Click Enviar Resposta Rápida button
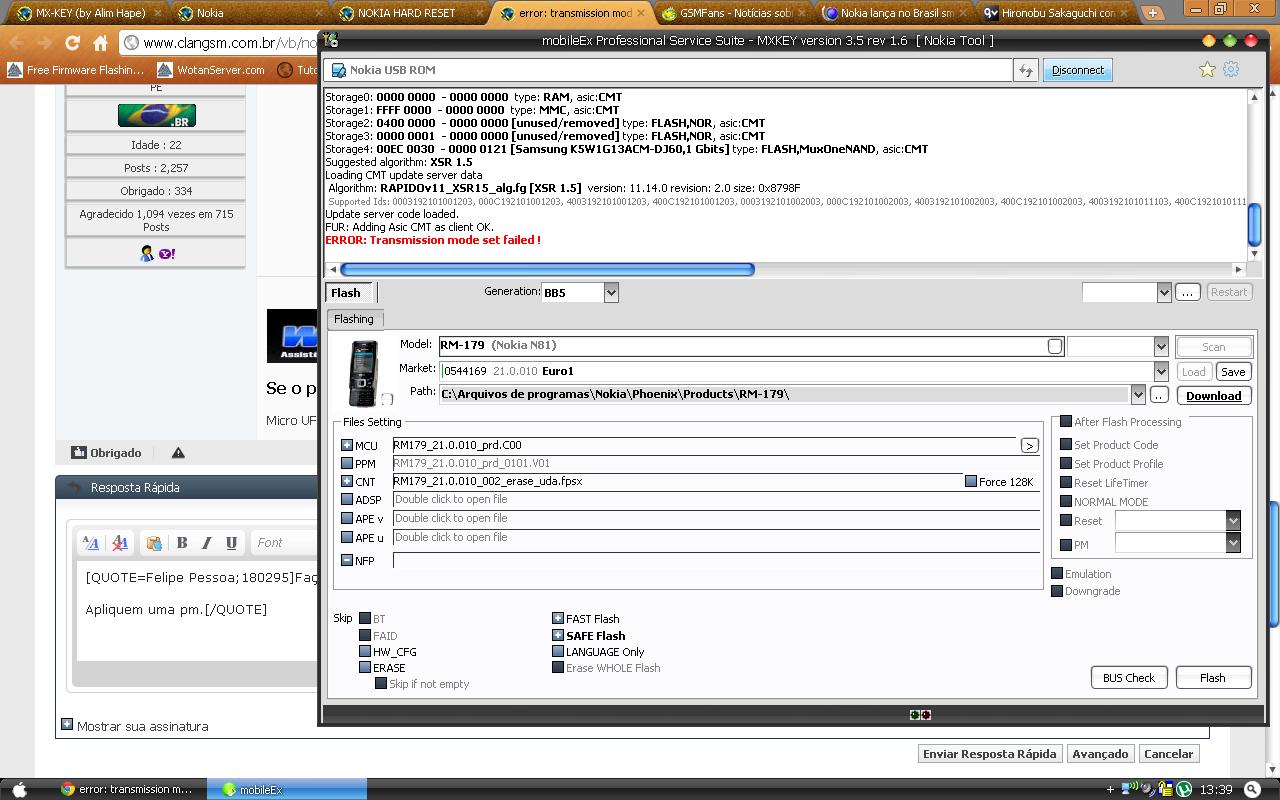 (989, 754)
